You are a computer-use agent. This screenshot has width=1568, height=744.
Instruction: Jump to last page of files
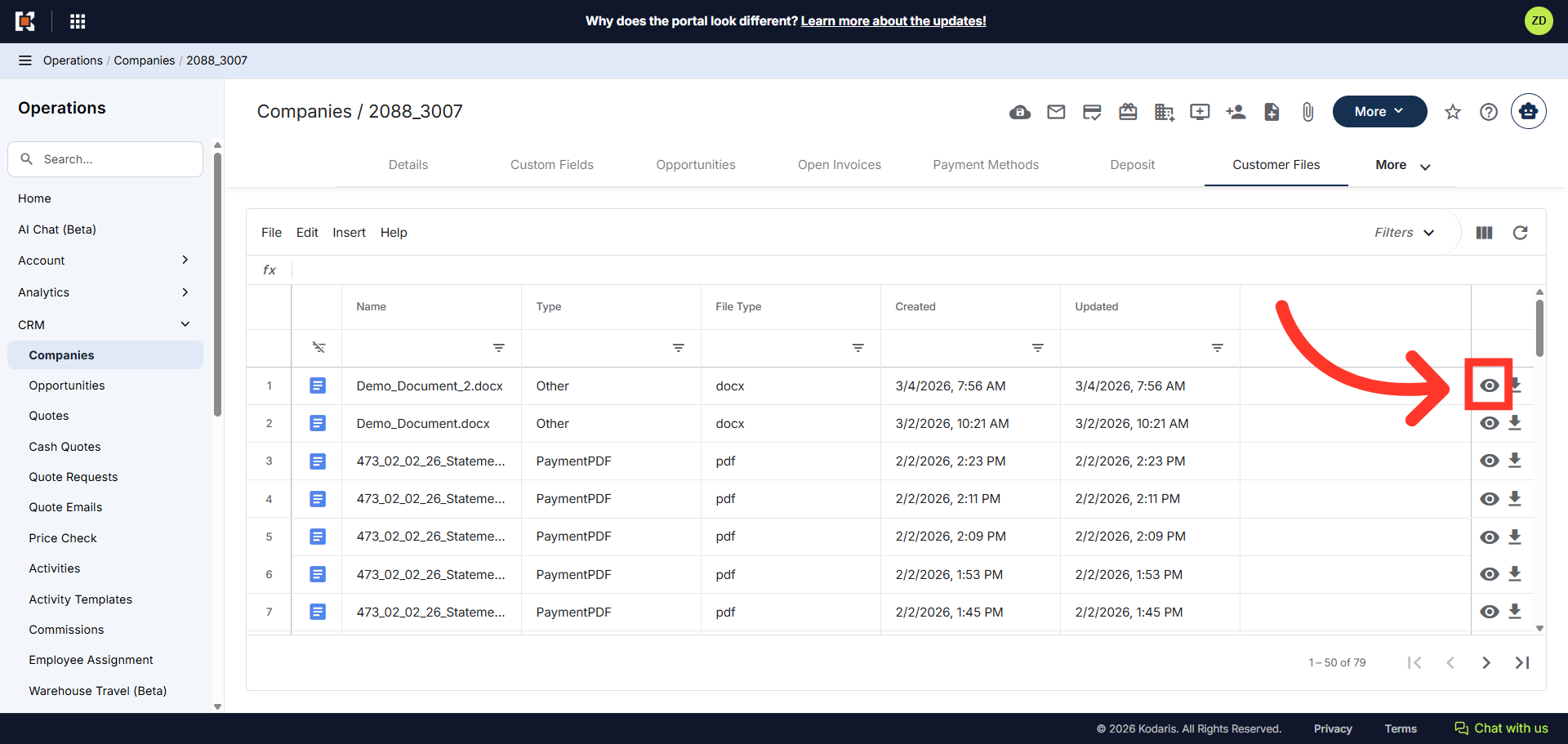(x=1522, y=662)
